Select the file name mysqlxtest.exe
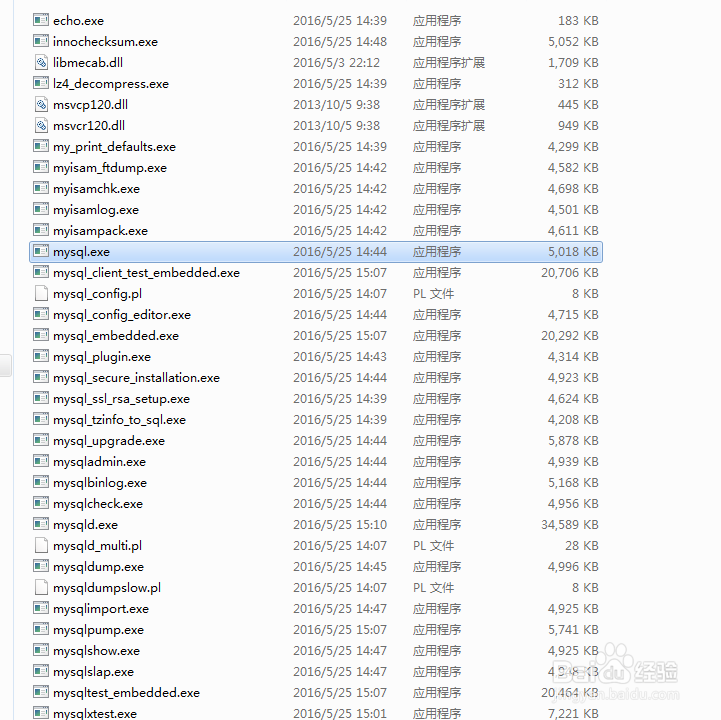This screenshot has width=721, height=720. click(x=95, y=714)
